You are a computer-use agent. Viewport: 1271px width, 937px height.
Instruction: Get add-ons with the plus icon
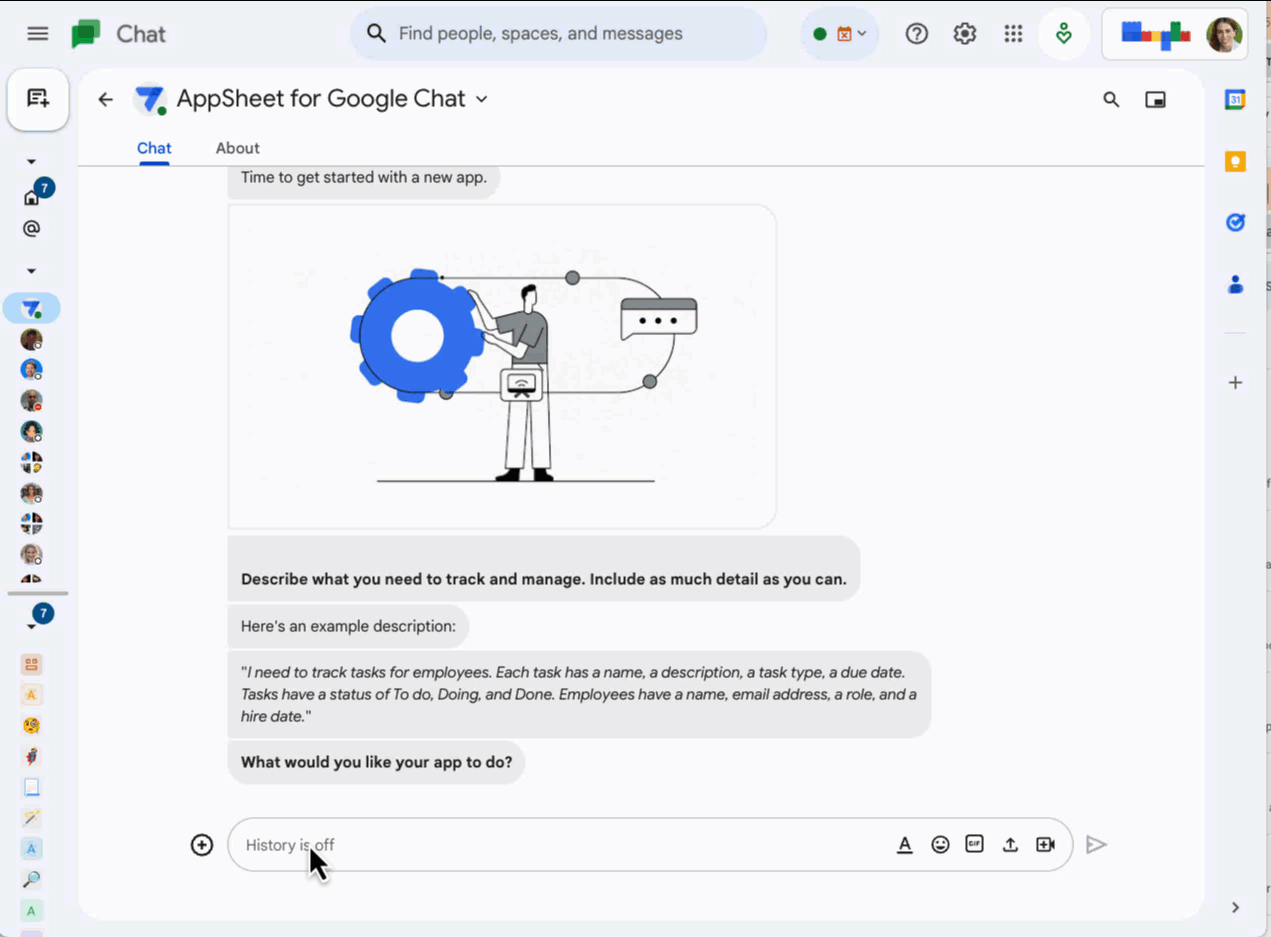(x=1235, y=383)
